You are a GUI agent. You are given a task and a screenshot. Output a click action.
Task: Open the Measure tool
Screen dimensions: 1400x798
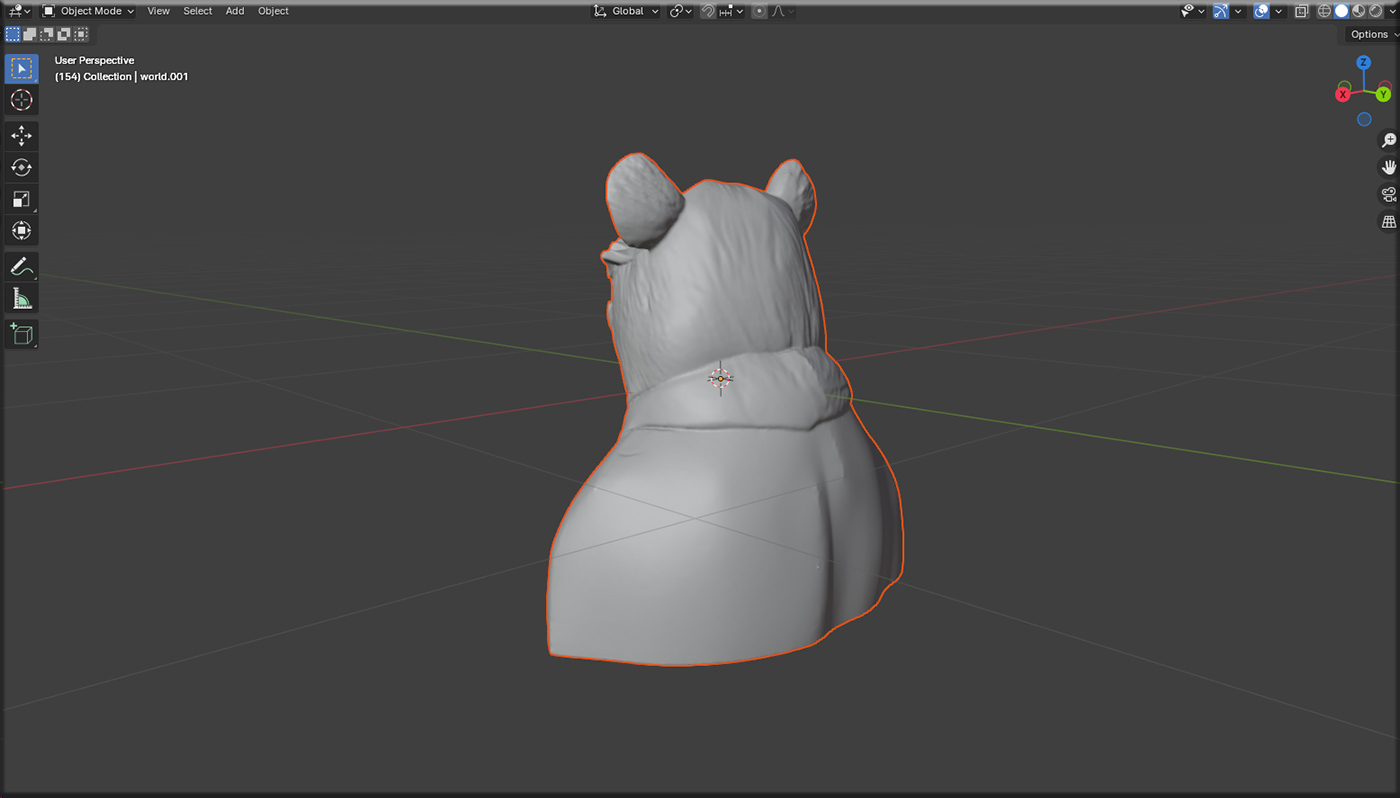21,298
